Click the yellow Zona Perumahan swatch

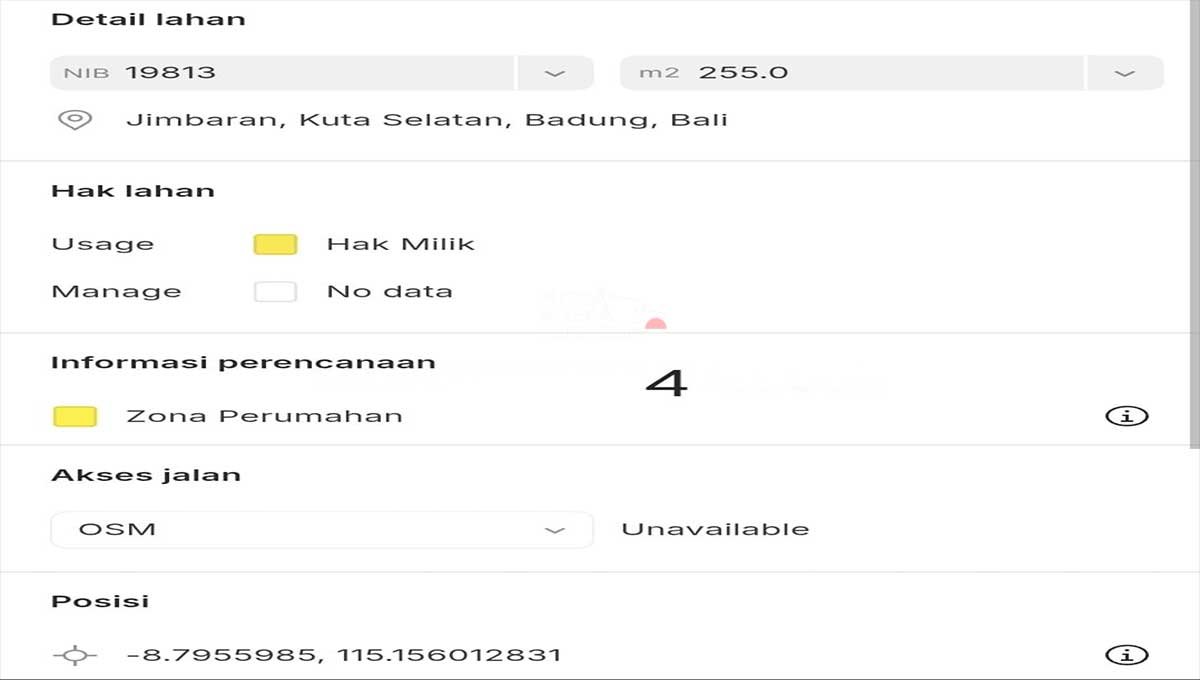[x=75, y=416]
